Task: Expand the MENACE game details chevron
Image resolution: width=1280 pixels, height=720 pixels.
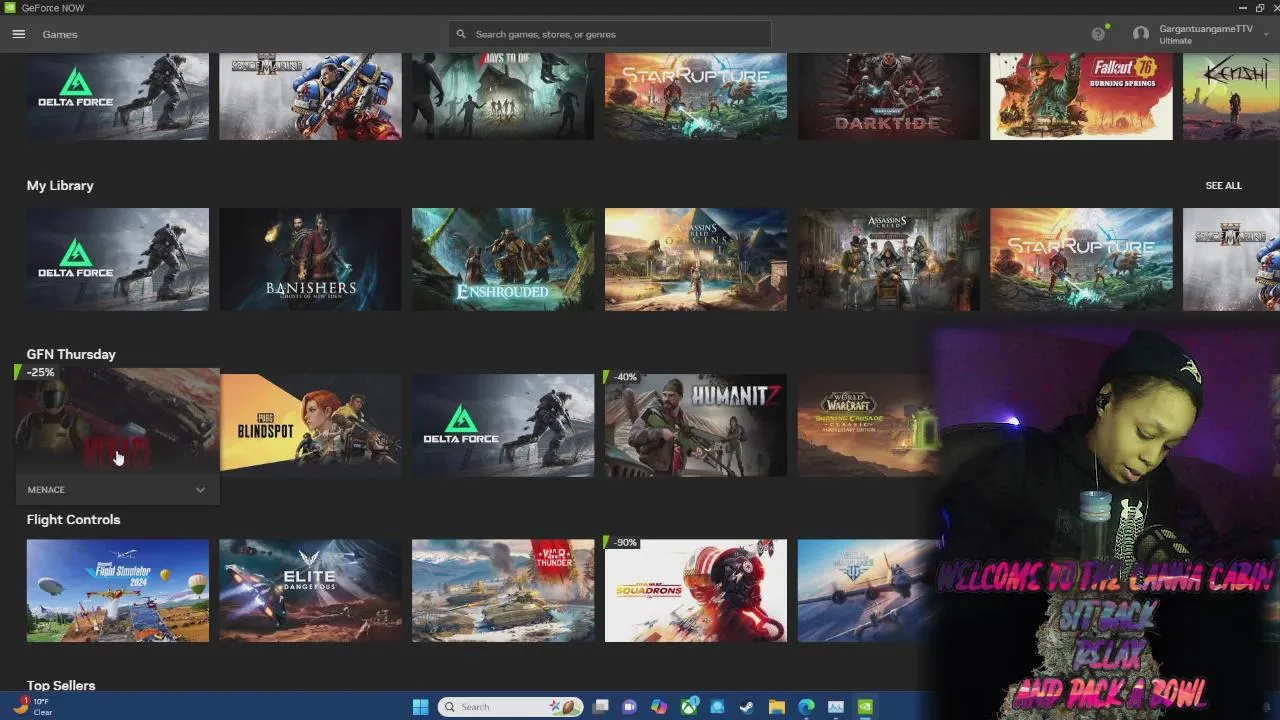Action: click(x=200, y=490)
